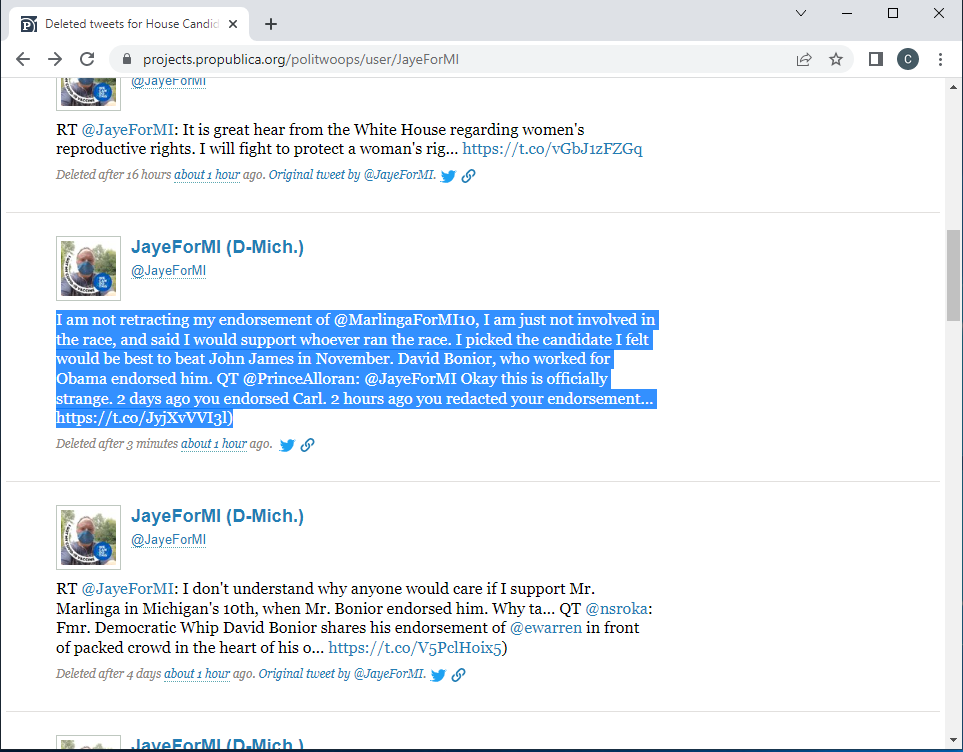
Task: Open the Chrome profile avatar C
Action: tap(908, 59)
